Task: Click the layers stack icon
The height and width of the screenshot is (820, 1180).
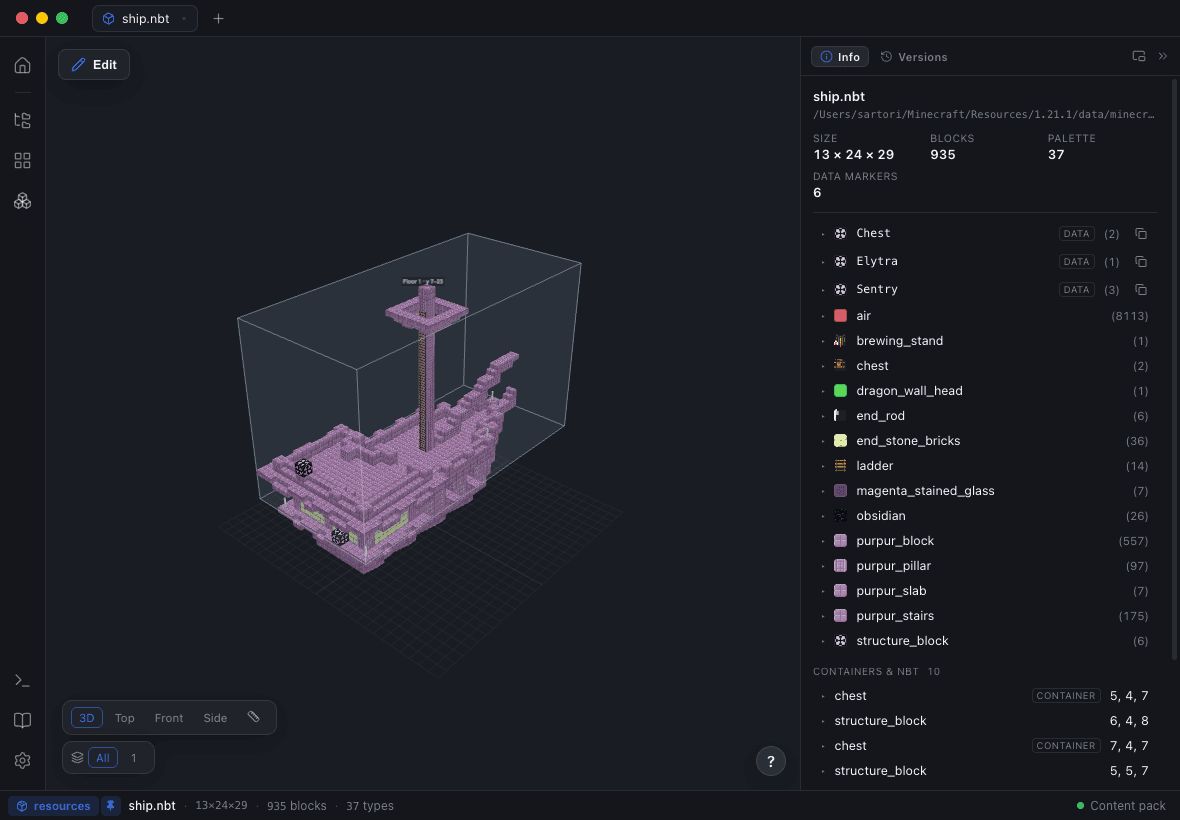Action: (78, 758)
